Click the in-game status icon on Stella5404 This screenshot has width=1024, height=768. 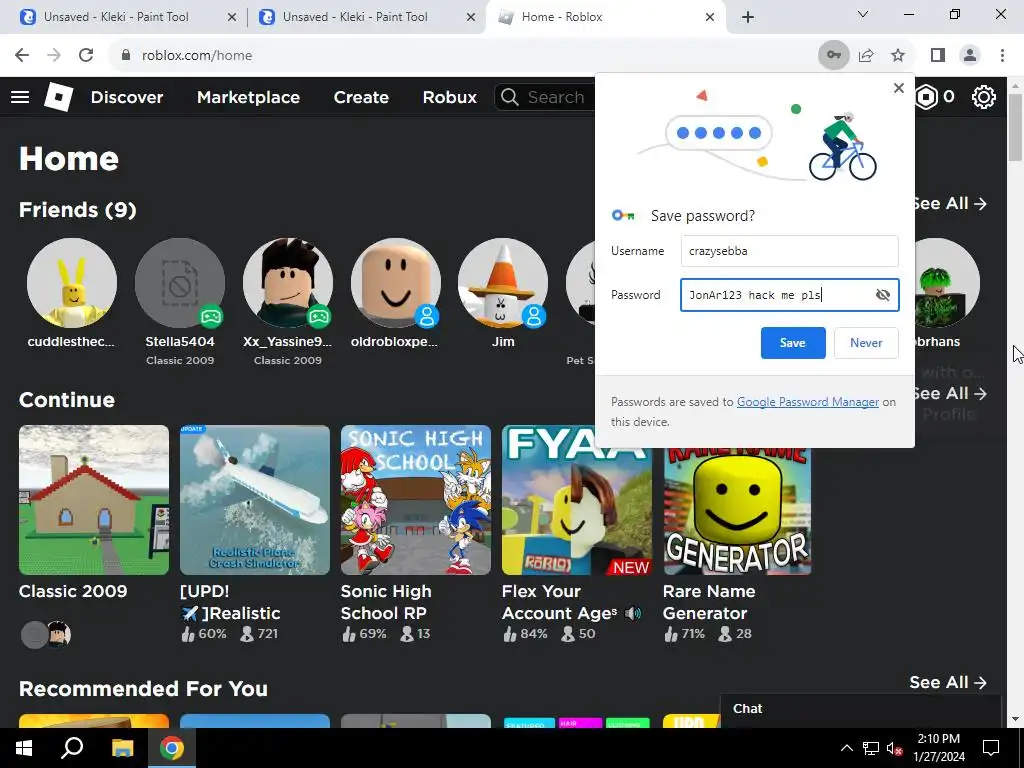pyautogui.click(x=211, y=317)
